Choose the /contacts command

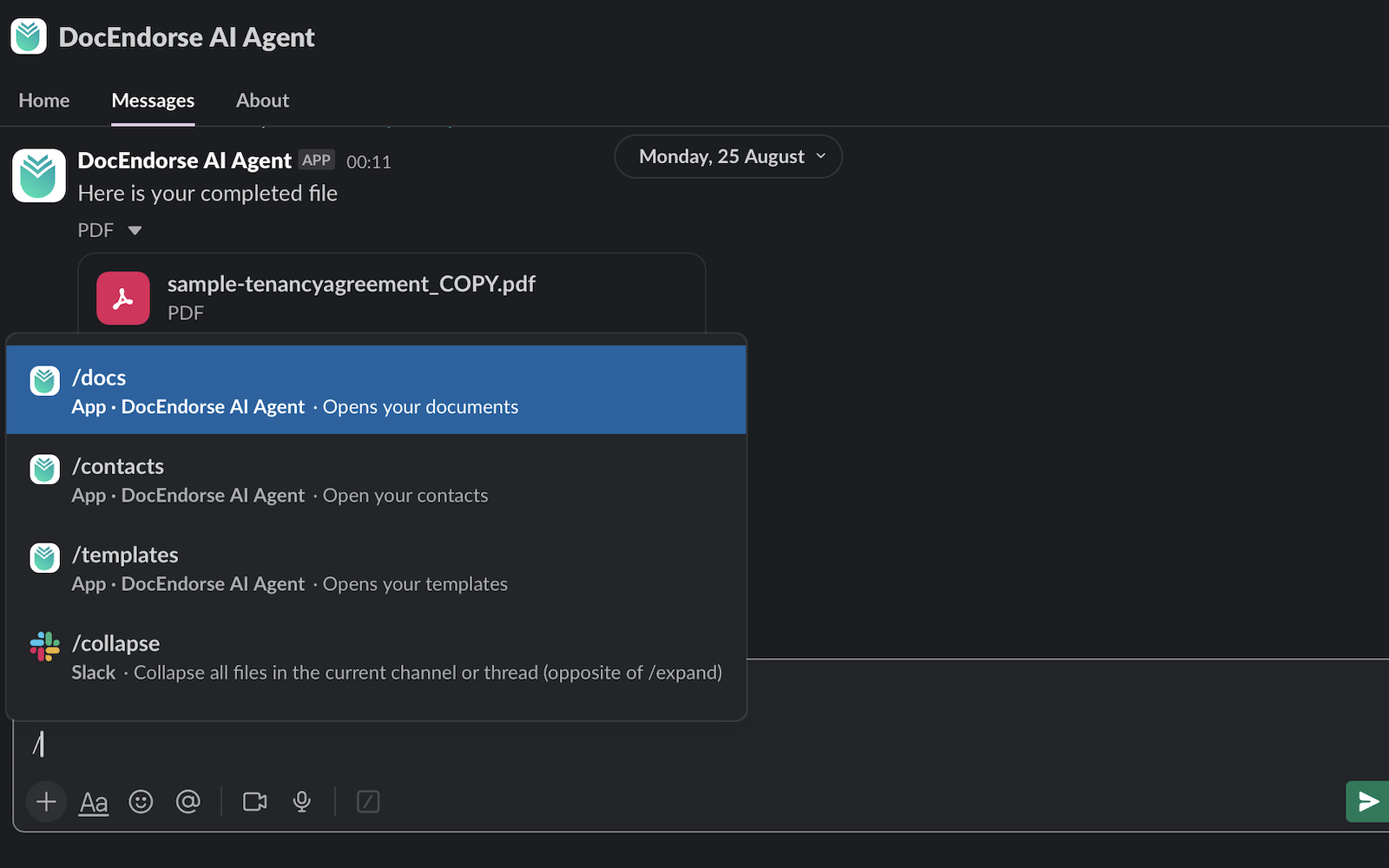pyautogui.click(x=376, y=479)
